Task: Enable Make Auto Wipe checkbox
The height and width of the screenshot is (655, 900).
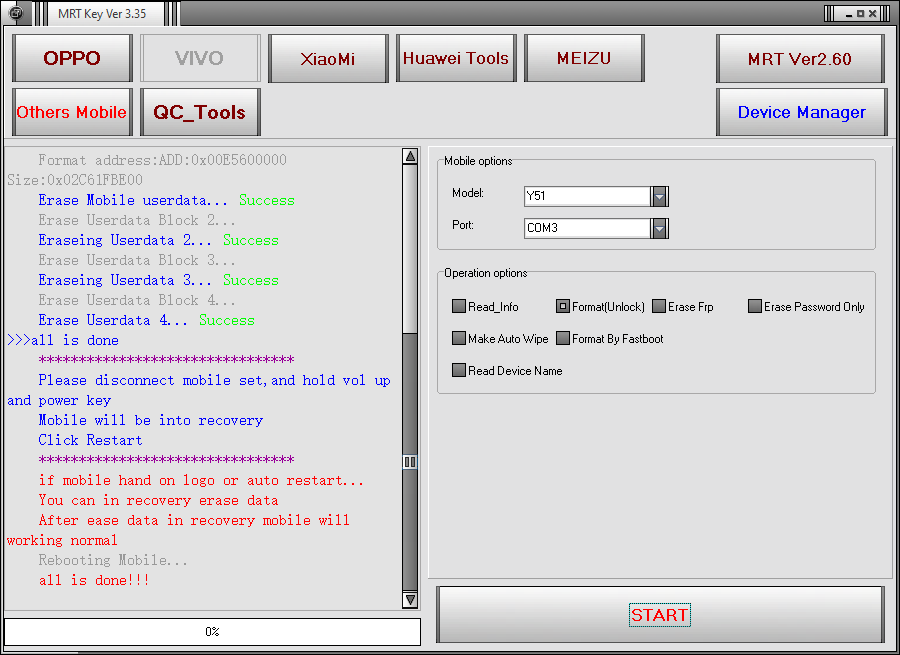Action: click(x=459, y=338)
